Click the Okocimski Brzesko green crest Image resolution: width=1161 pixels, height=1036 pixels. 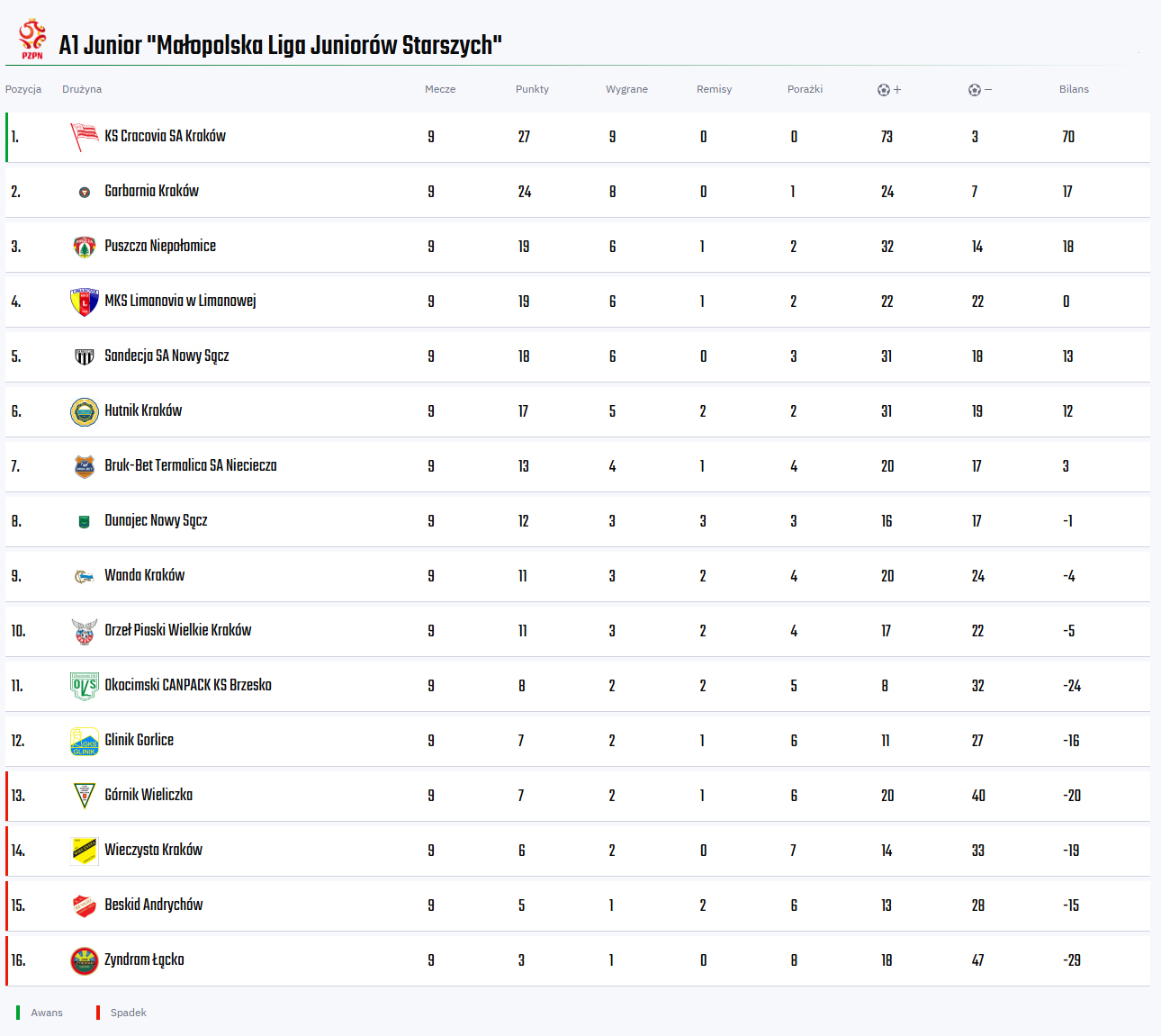coord(85,686)
